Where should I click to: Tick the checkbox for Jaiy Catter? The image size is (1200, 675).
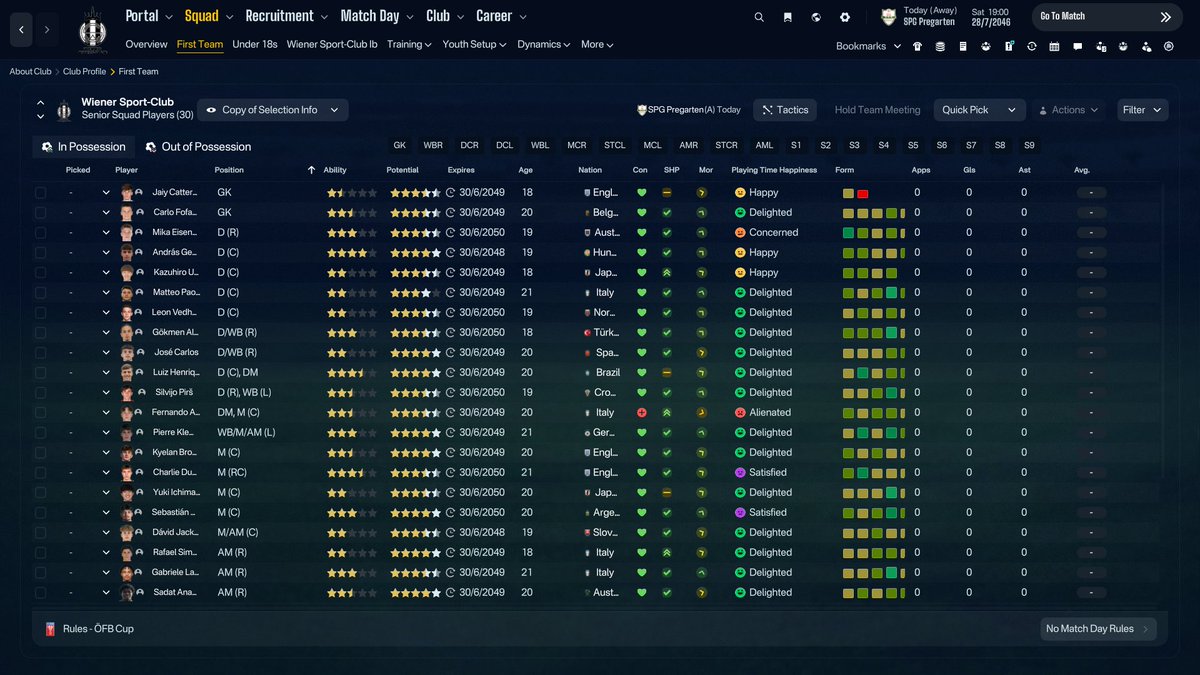40,192
